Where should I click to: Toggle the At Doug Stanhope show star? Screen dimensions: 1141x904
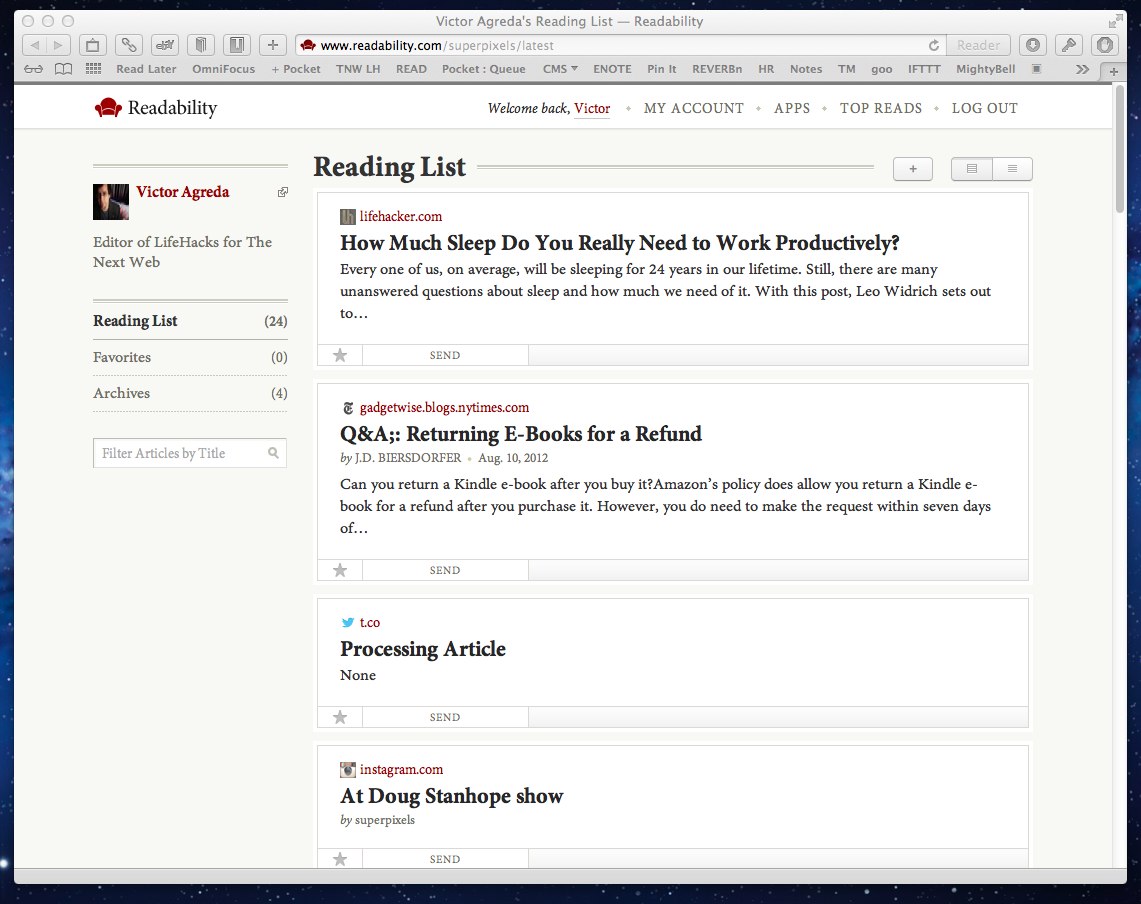pos(339,858)
